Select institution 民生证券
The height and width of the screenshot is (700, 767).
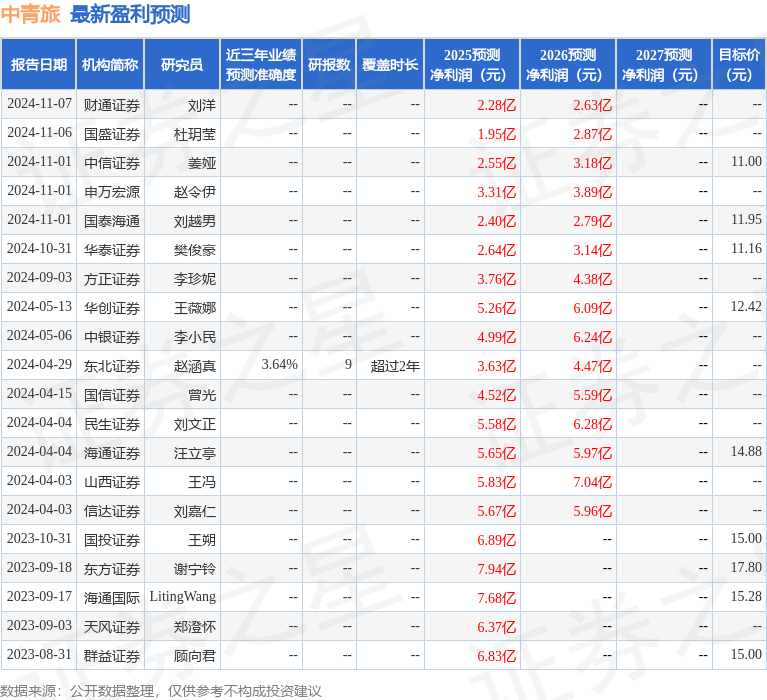tap(112, 424)
